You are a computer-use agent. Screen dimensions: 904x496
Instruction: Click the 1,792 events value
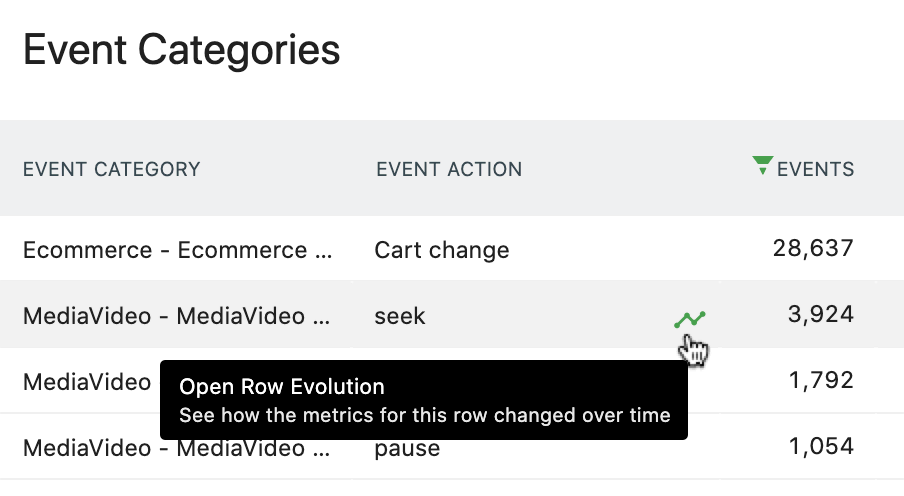coord(820,380)
